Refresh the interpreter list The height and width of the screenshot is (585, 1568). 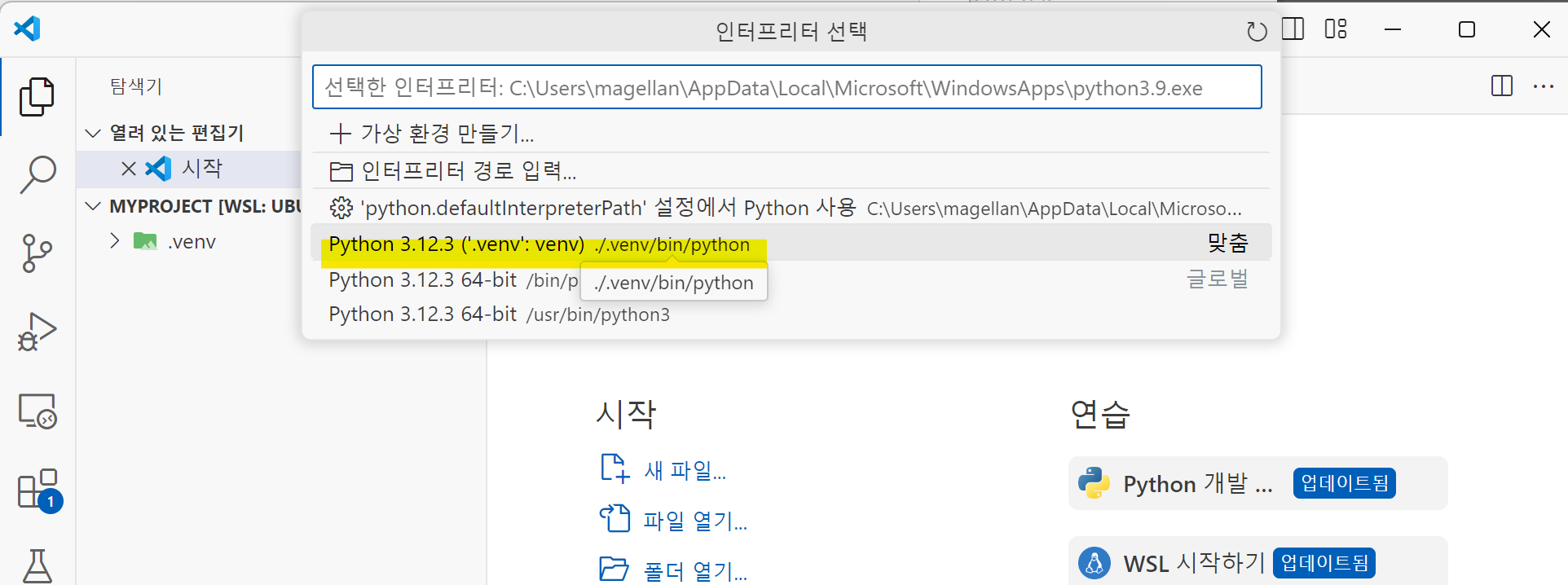1257,32
